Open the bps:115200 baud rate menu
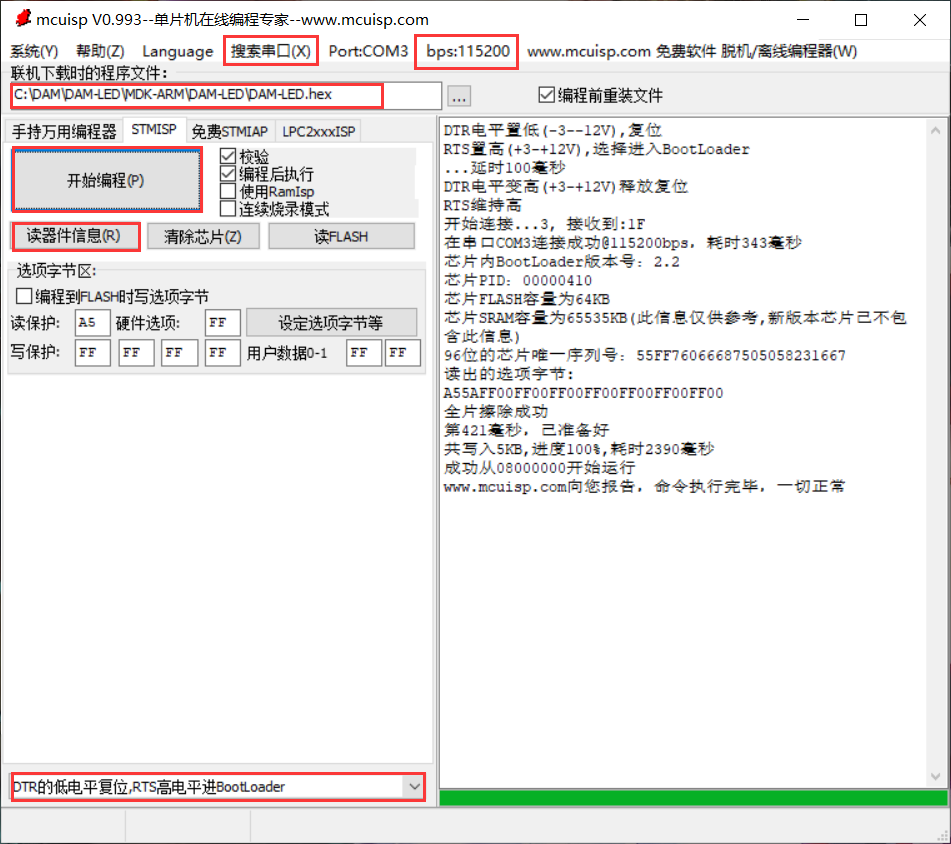 [468, 51]
